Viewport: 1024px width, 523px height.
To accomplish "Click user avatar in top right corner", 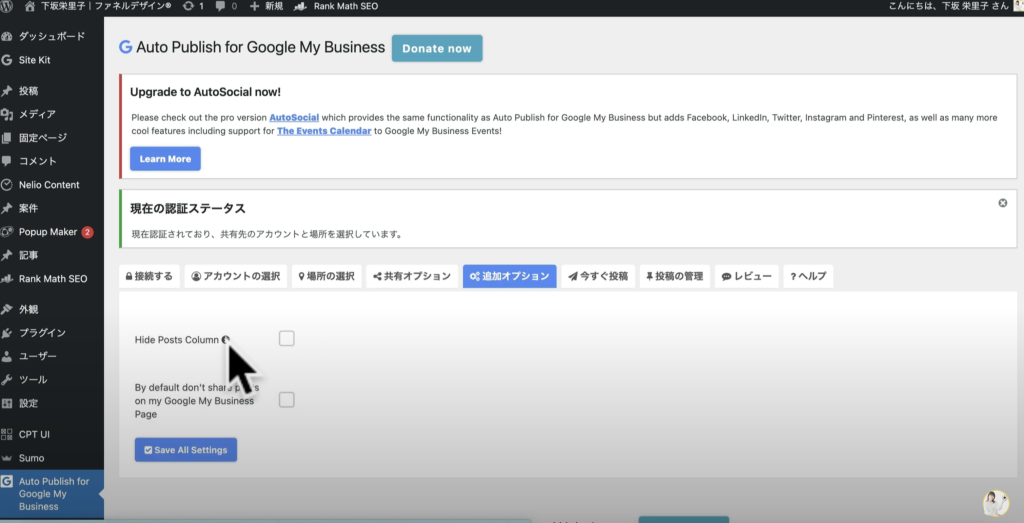I will coord(1017,6).
